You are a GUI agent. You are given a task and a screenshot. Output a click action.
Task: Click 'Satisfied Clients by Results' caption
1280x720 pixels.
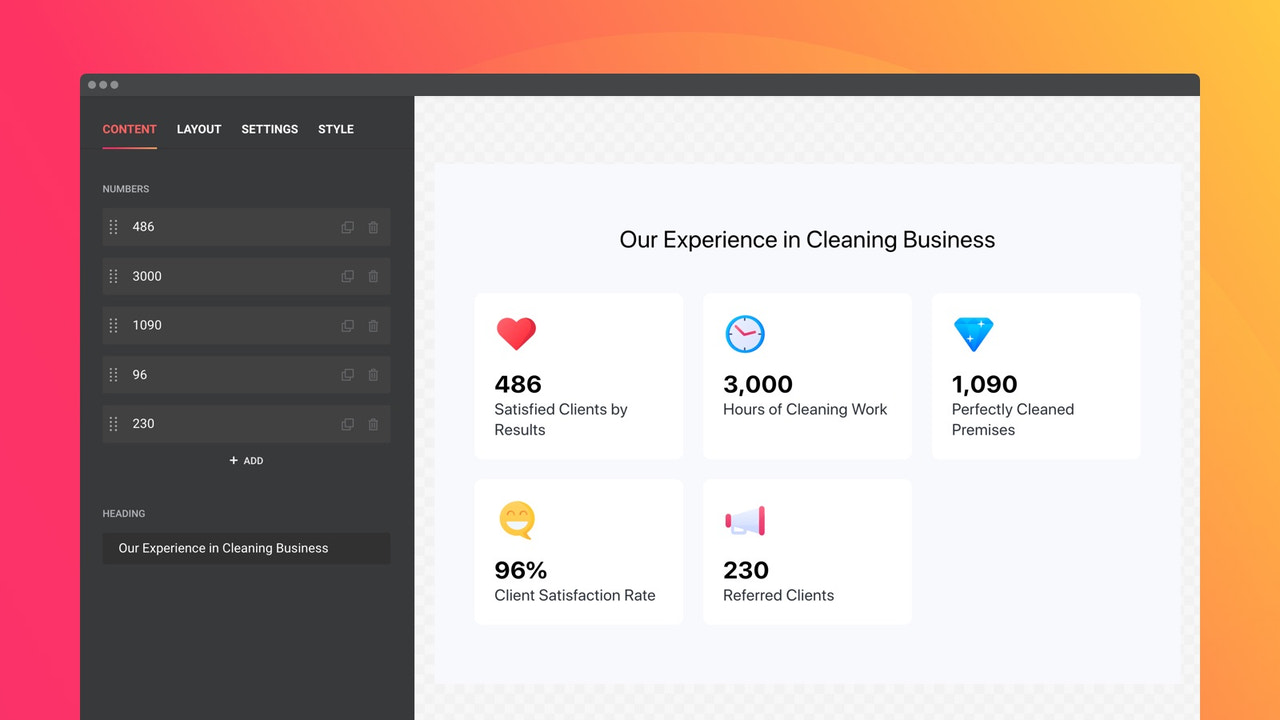point(561,420)
